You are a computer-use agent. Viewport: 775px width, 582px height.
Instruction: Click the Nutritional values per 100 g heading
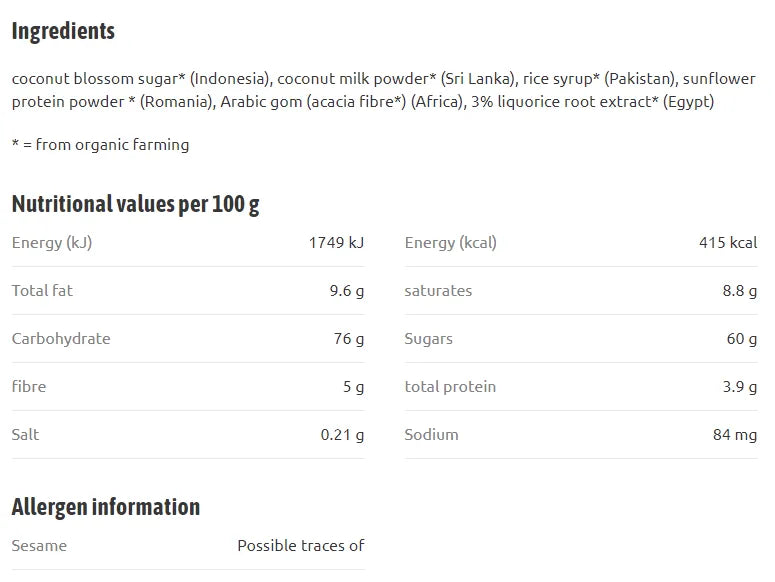point(135,205)
